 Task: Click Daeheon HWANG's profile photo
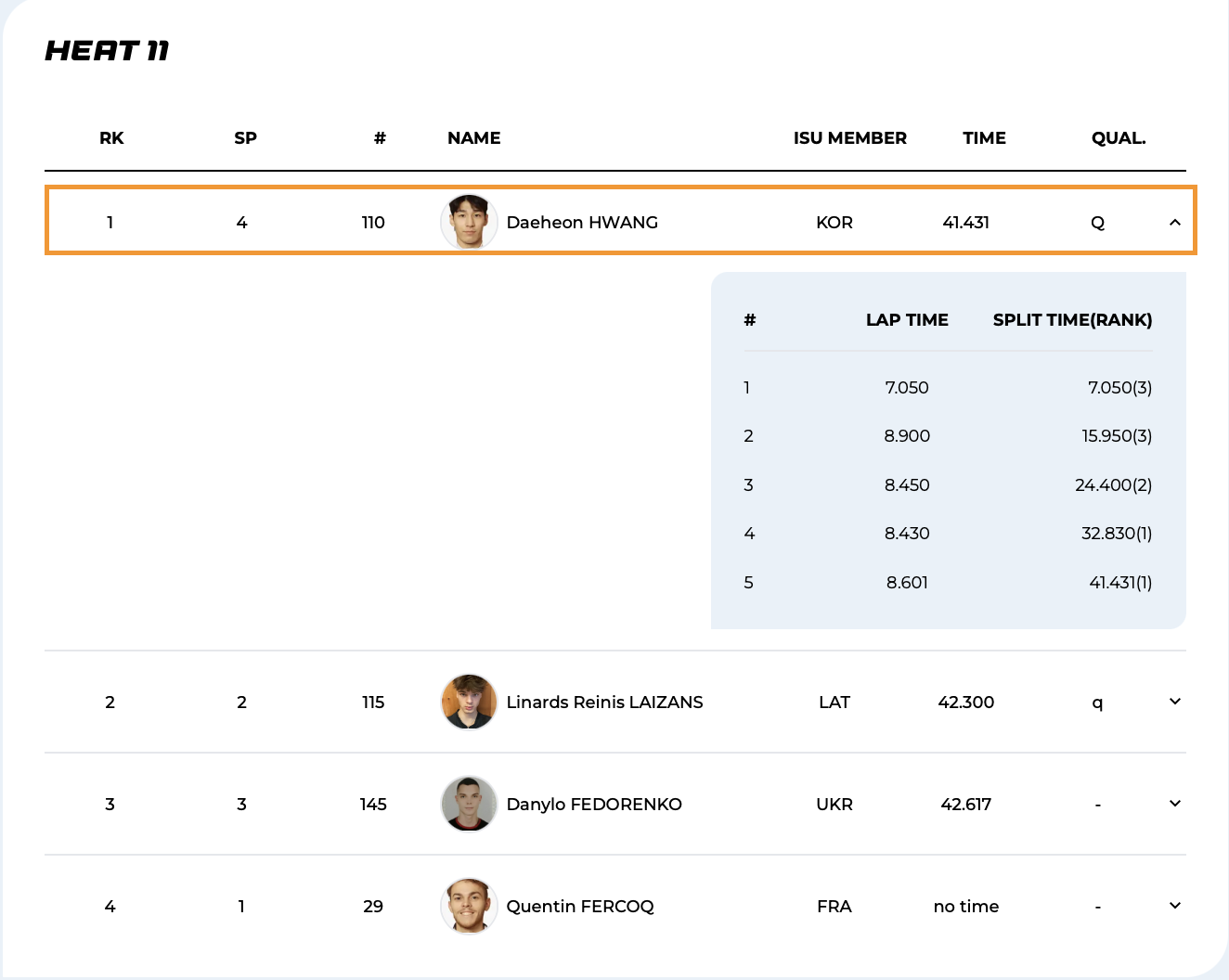(469, 223)
